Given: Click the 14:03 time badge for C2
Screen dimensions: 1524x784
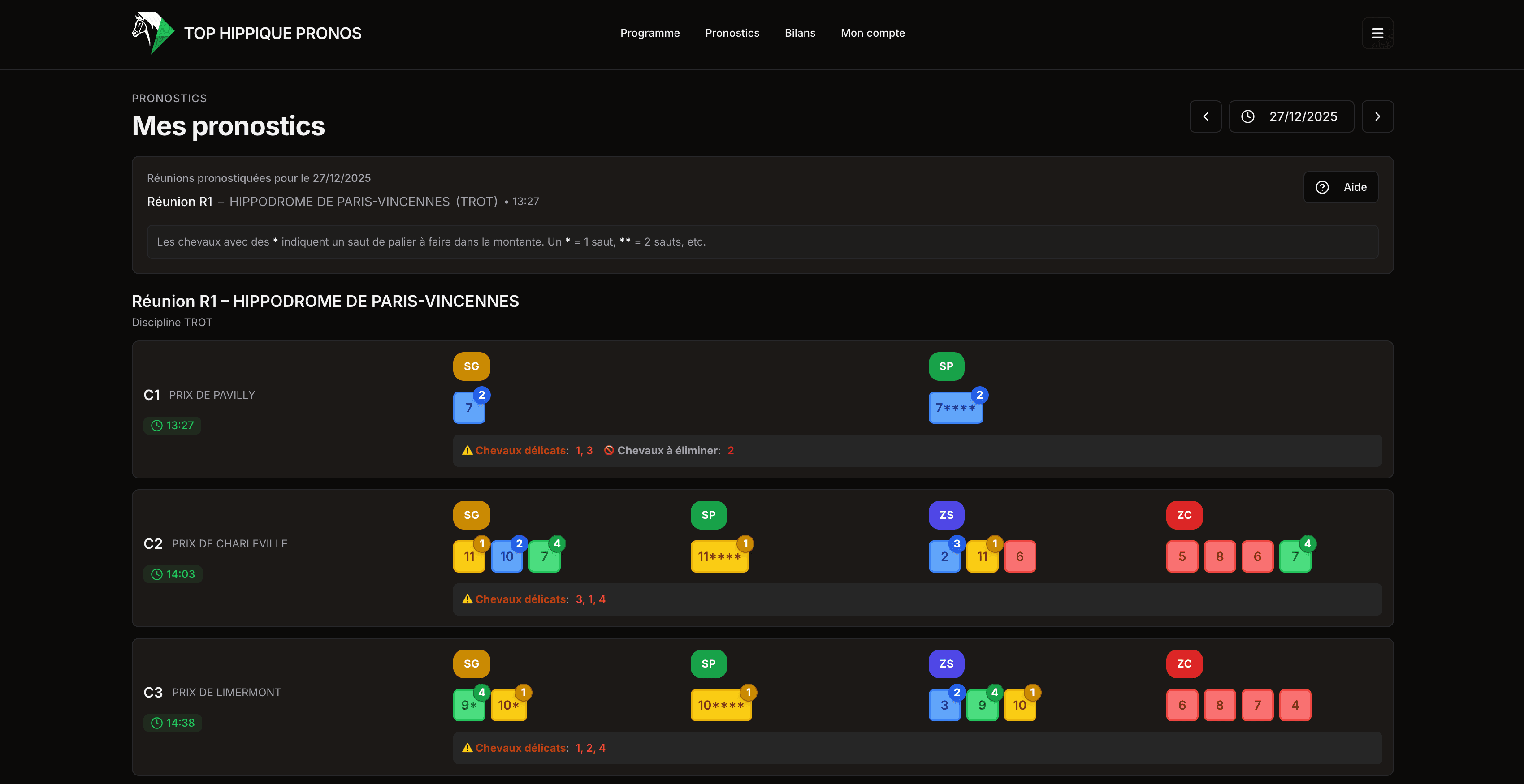Looking at the screenshot, I should click(173, 574).
